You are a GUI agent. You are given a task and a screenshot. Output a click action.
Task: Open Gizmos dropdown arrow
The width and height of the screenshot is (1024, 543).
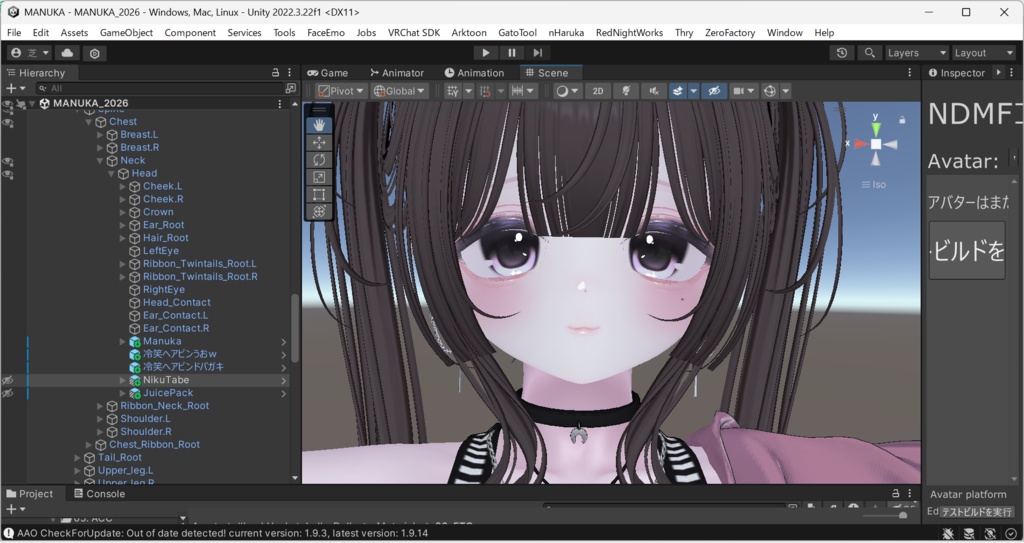click(786, 91)
